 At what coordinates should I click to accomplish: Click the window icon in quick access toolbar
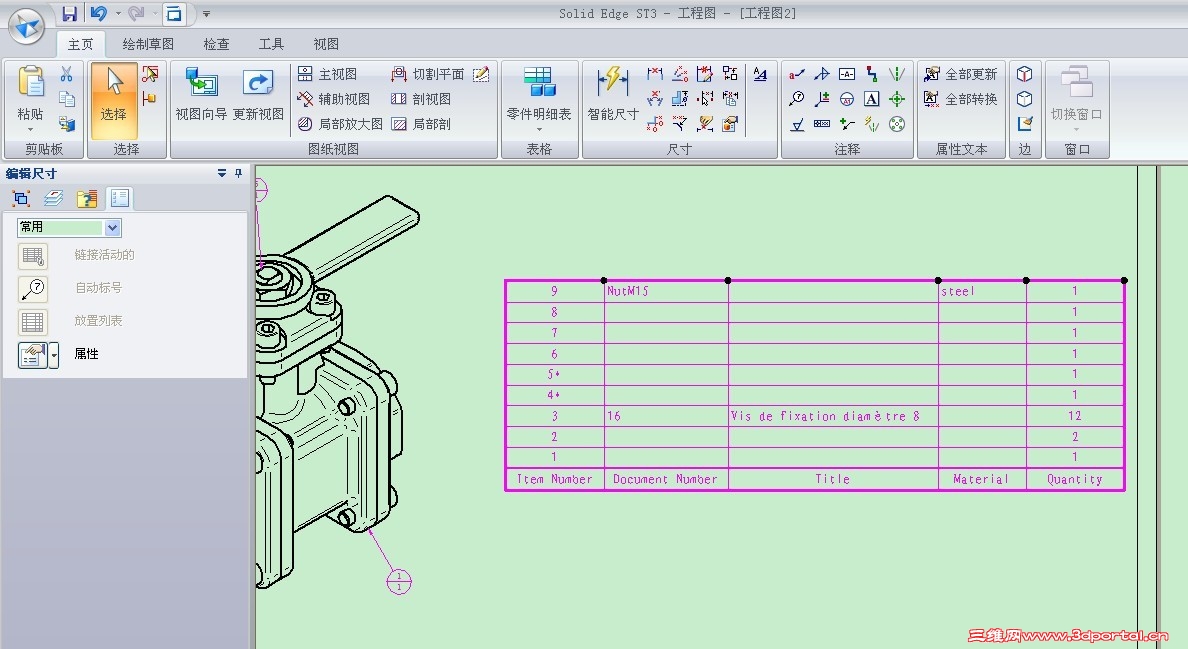coord(174,14)
